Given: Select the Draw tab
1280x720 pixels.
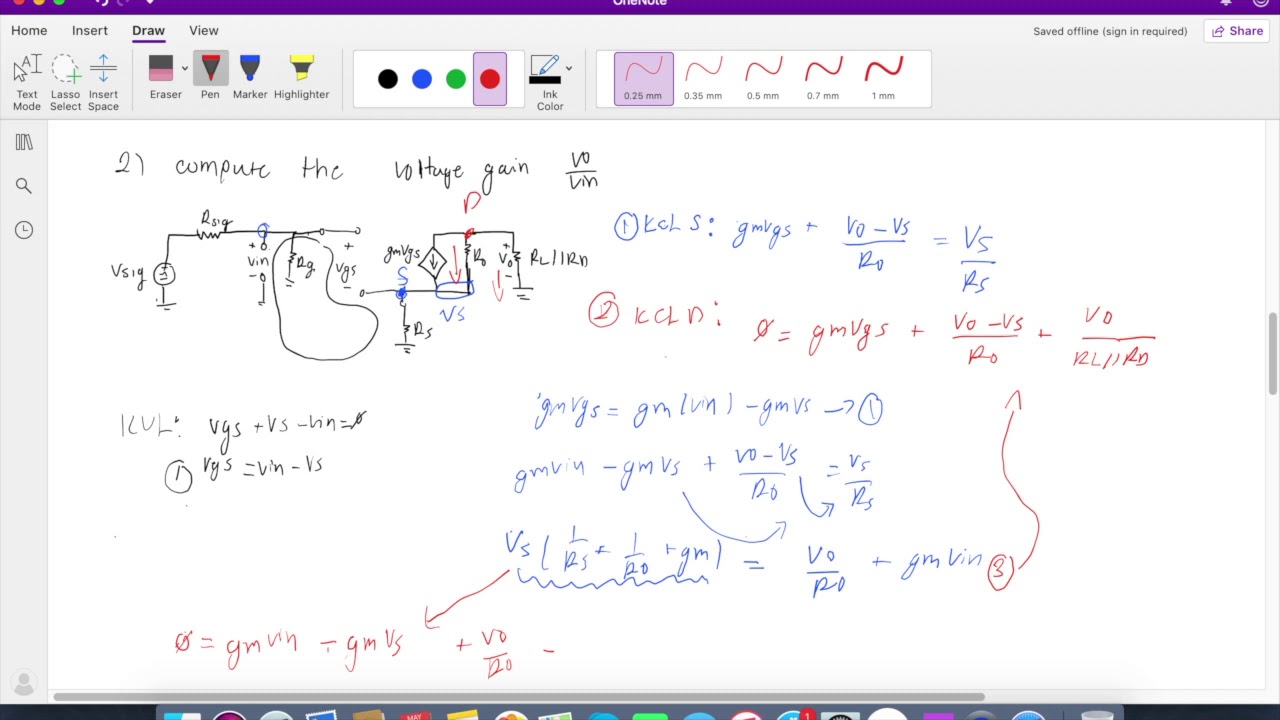Looking at the screenshot, I should click(148, 31).
